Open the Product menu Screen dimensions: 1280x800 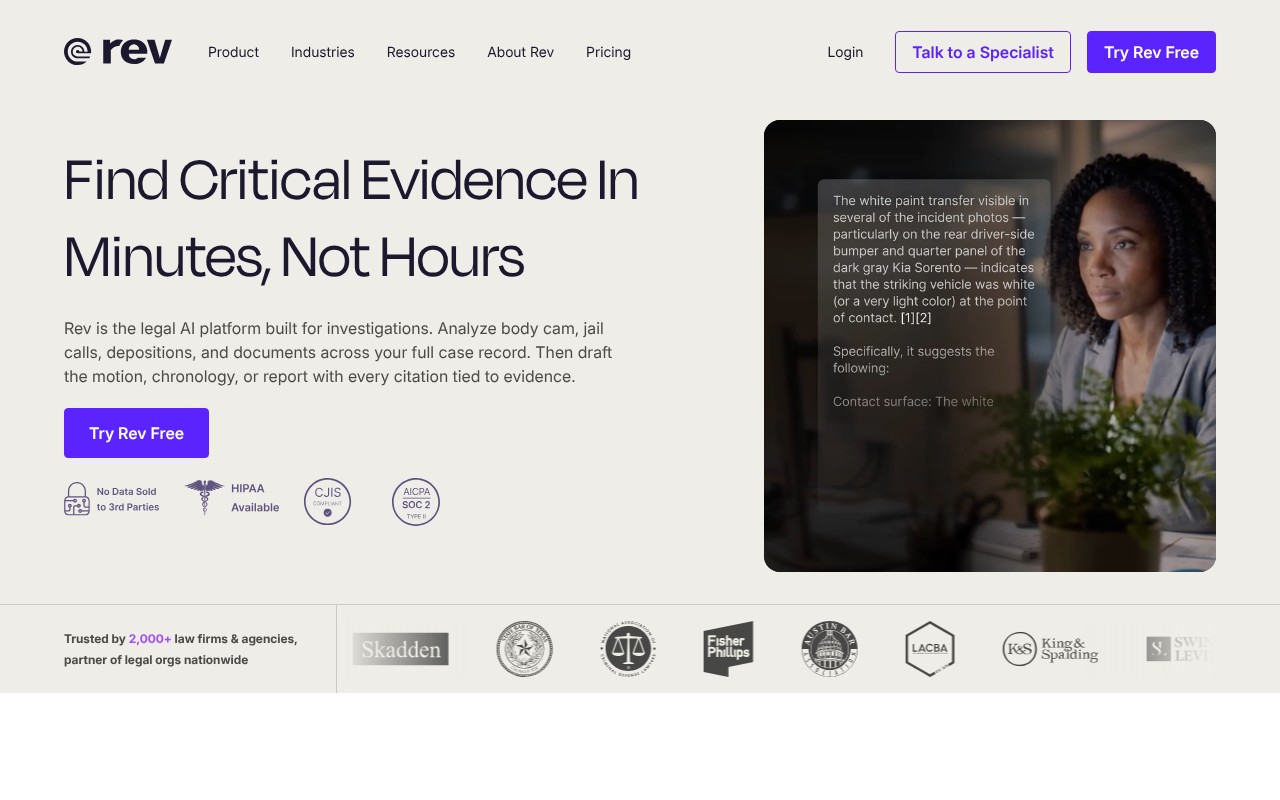pyautogui.click(x=233, y=52)
